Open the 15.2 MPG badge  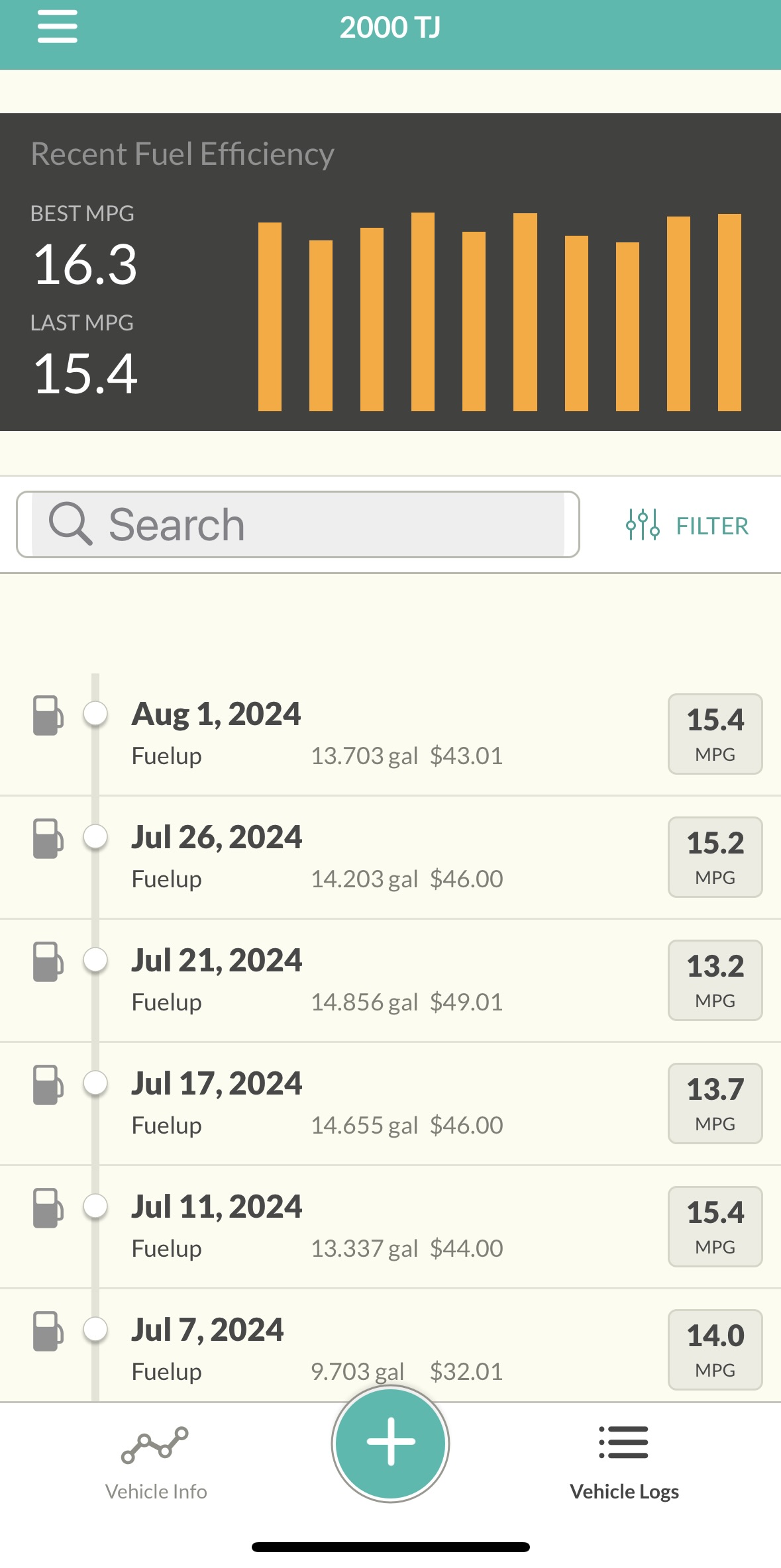point(715,857)
